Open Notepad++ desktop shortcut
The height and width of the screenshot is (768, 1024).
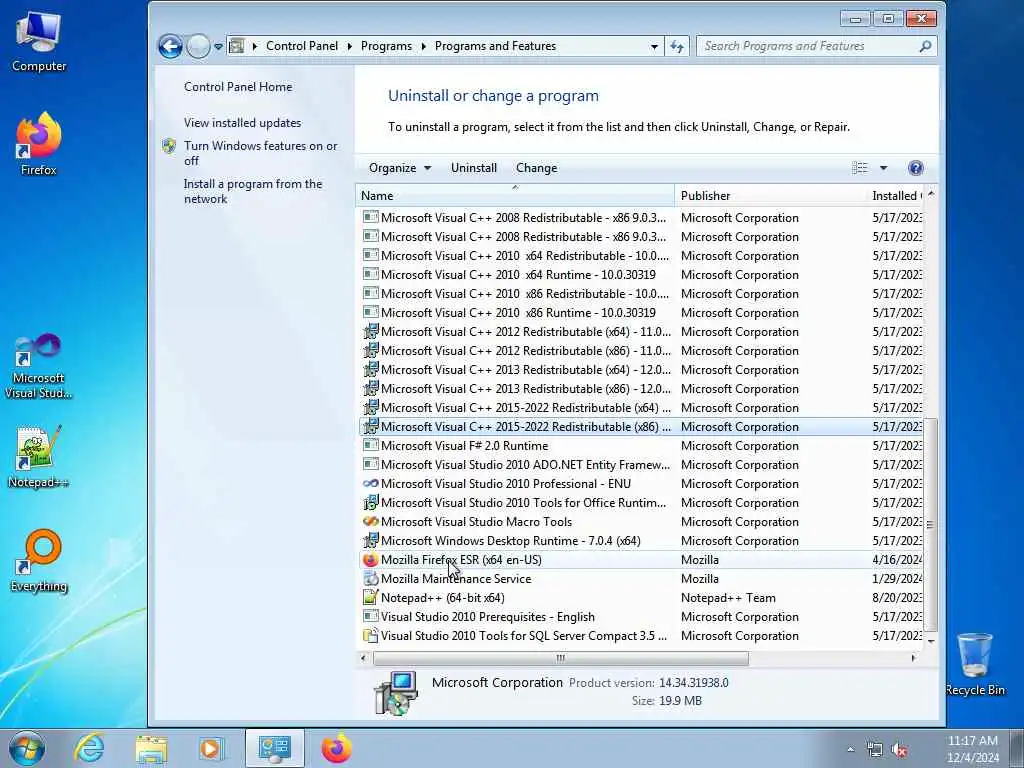[39, 456]
